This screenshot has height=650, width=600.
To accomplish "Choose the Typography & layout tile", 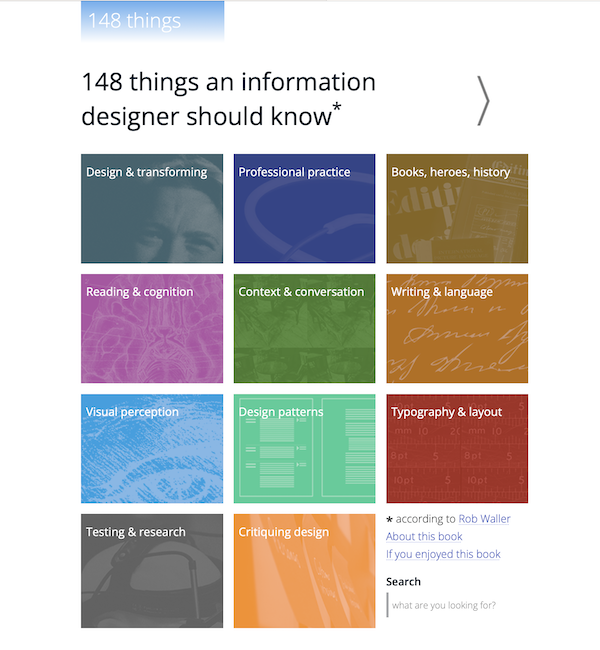I will click(x=457, y=449).
